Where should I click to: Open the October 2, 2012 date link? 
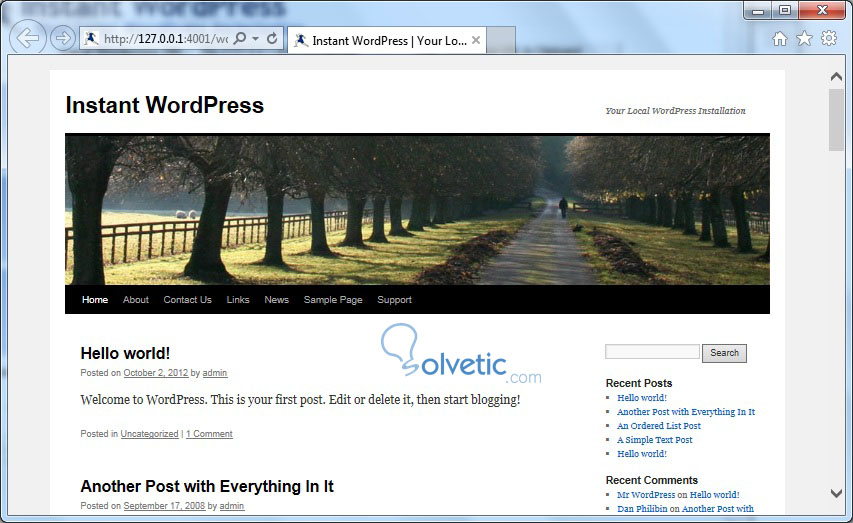point(156,373)
